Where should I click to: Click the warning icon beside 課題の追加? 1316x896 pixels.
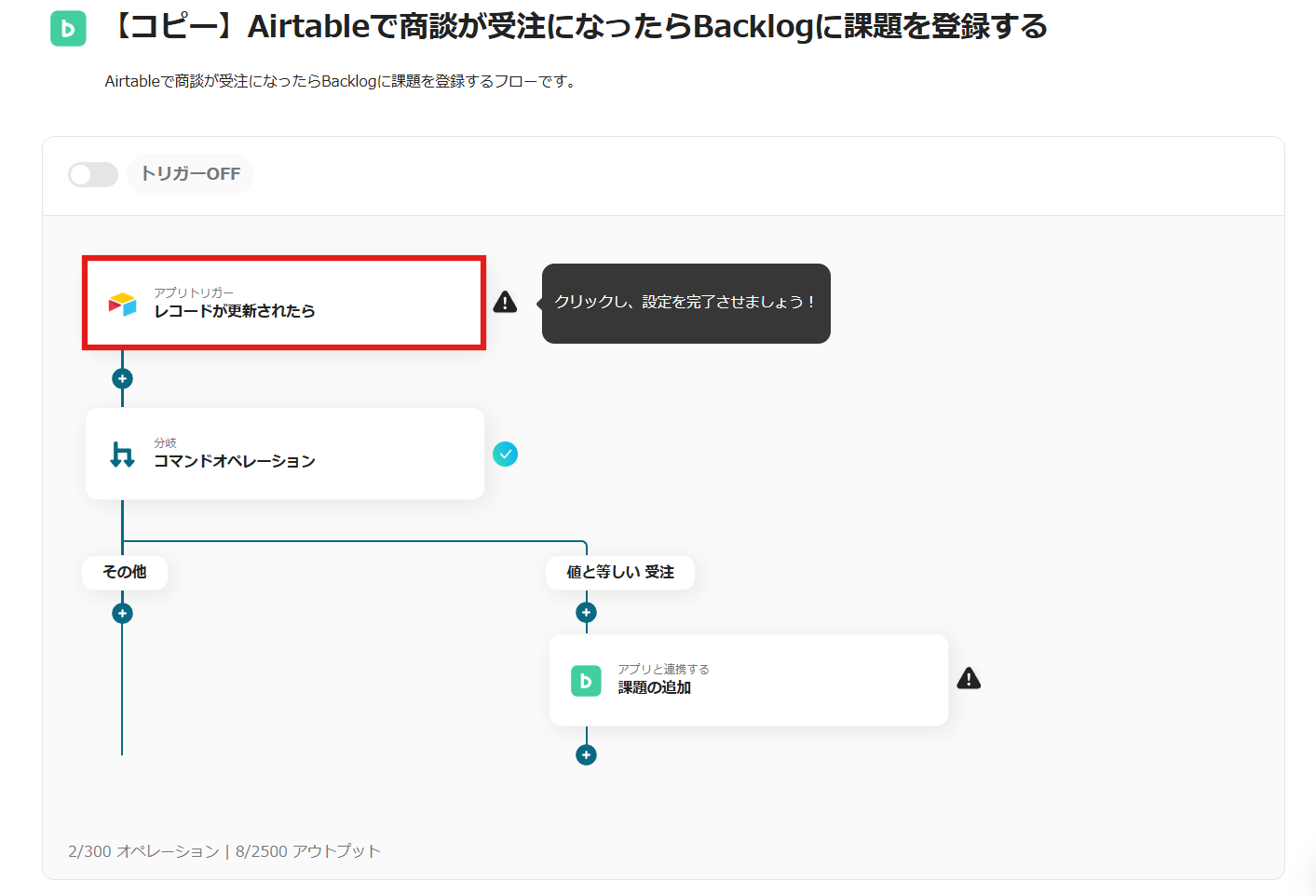[x=969, y=678]
